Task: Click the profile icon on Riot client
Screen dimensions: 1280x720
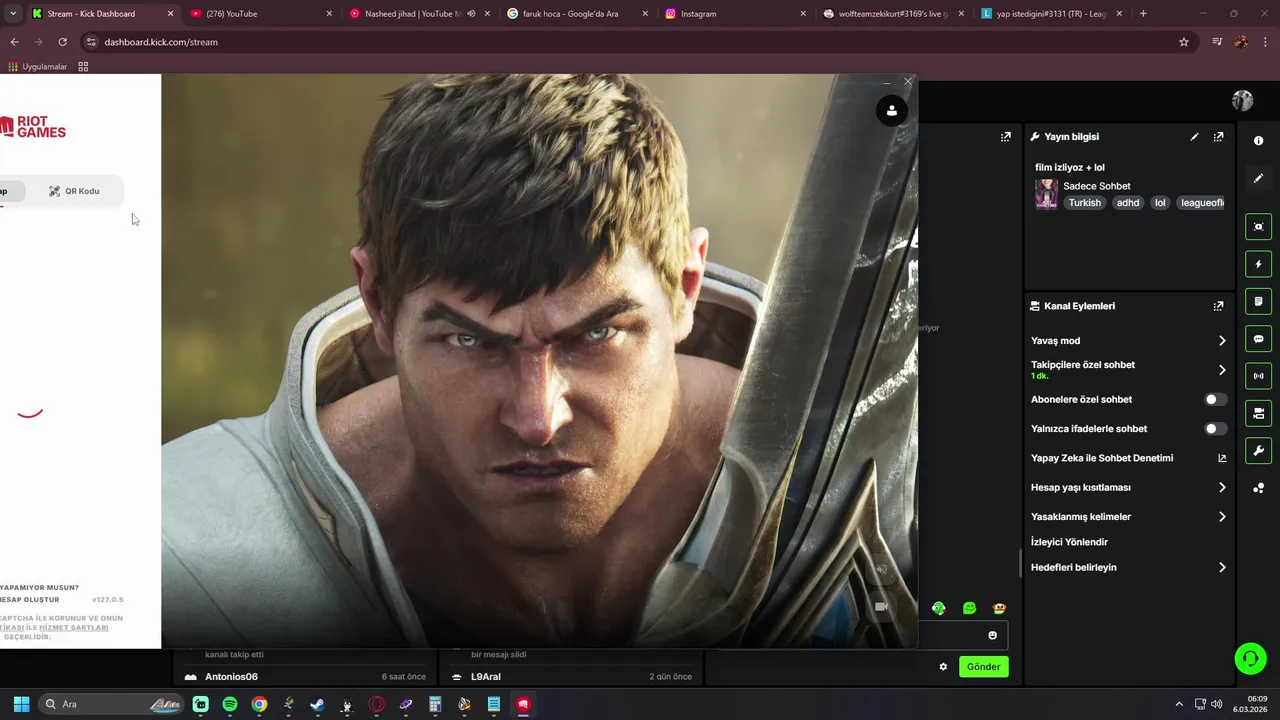Action: 891,111
